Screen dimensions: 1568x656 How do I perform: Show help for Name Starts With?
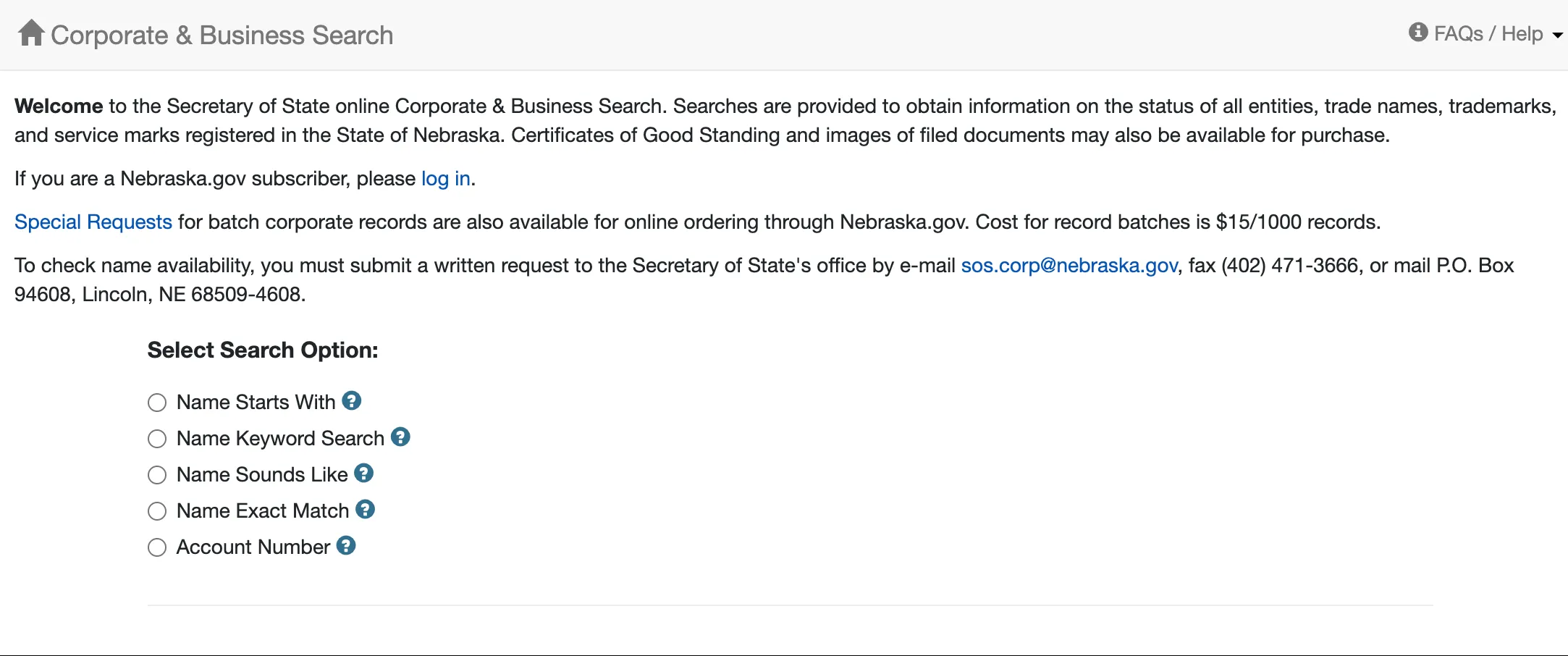(352, 400)
